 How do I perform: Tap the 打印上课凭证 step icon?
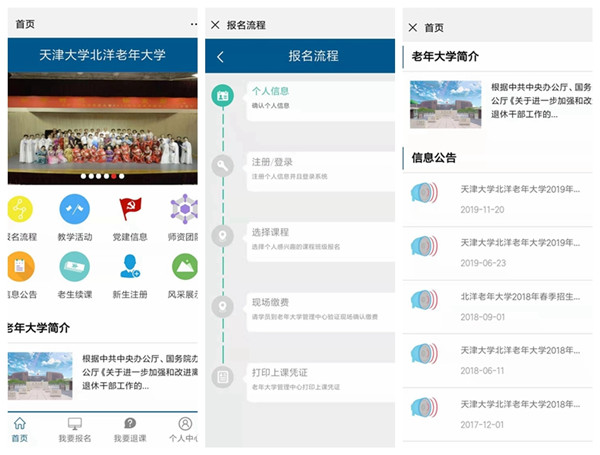point(223,377)
